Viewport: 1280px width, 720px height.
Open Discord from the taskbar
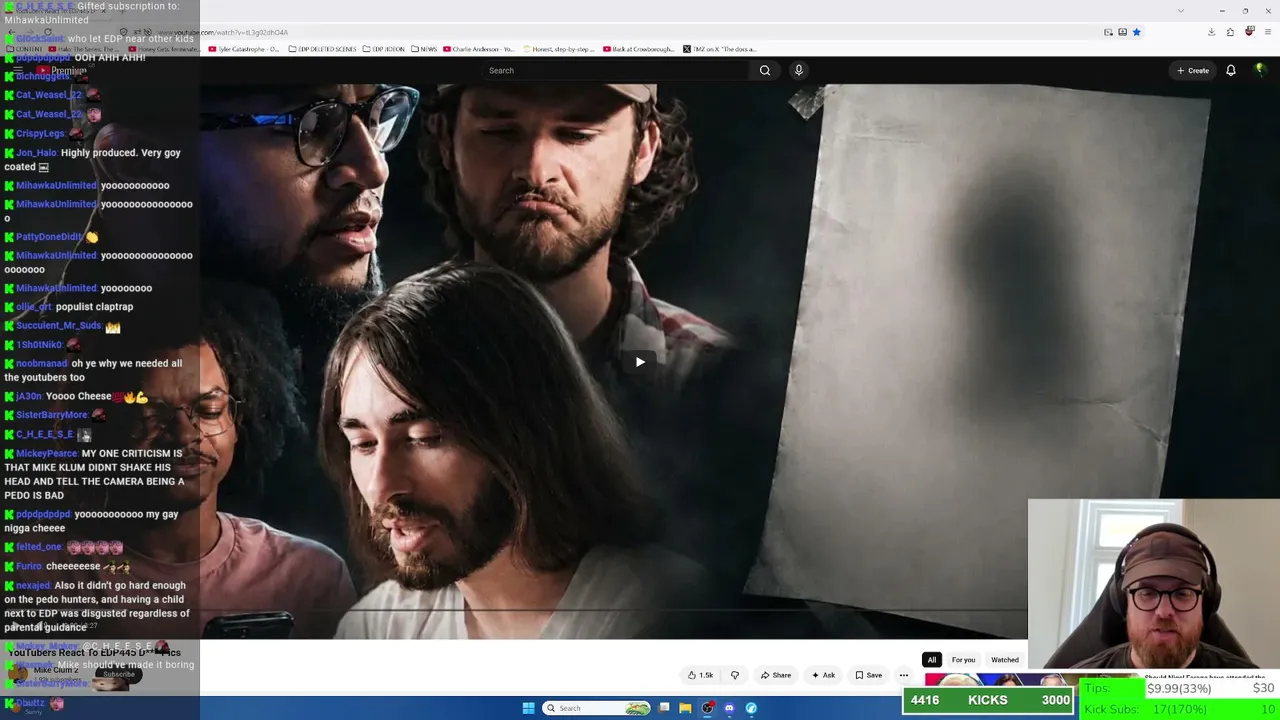tap(729, 708)
